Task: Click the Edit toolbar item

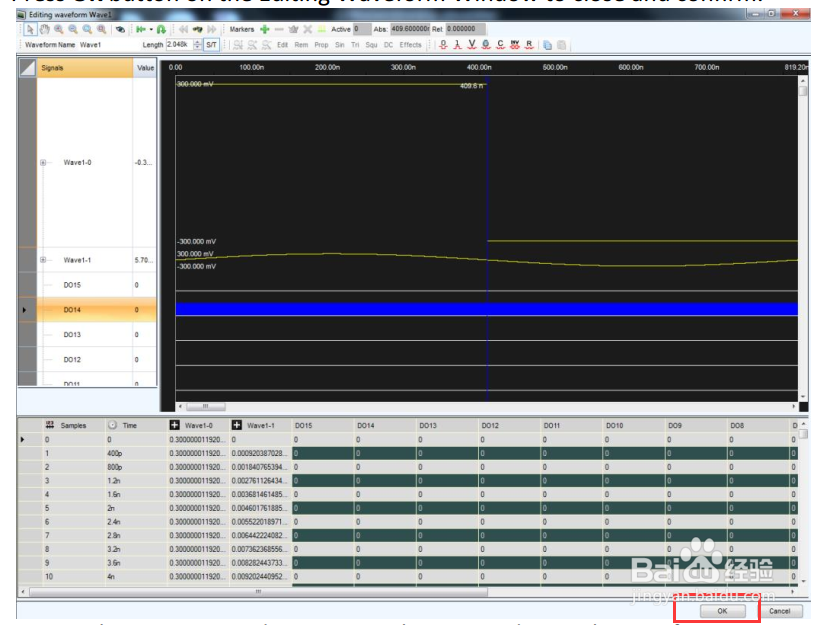Action: pos(283,45)
